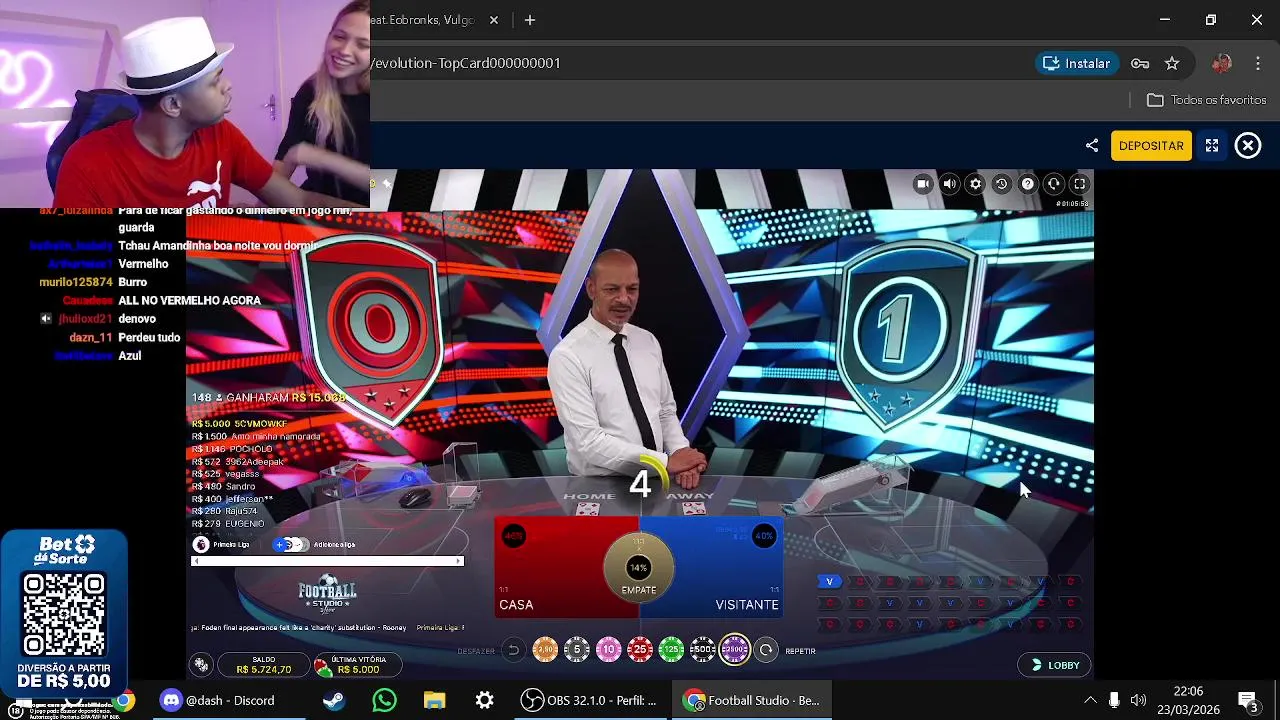Click the DEPOSITAR button
Image resolution: width=1280 pixels, height=720 pixels.
1151,146
